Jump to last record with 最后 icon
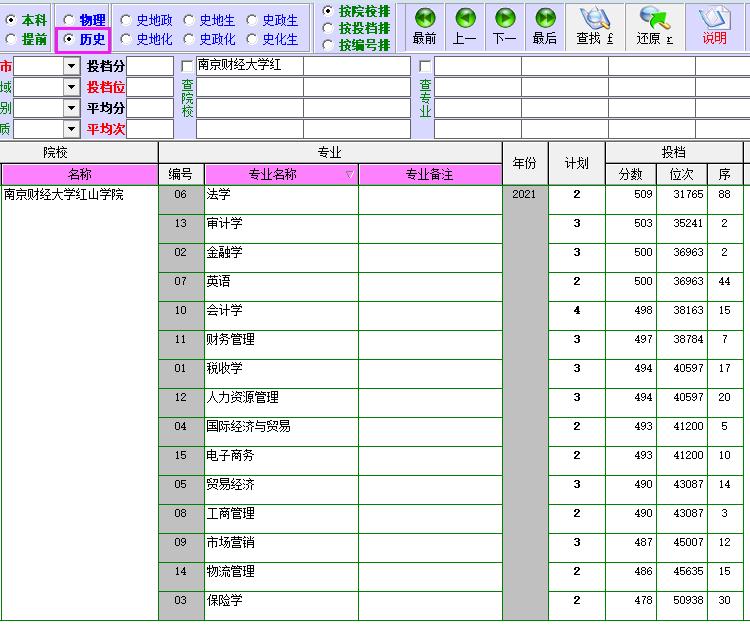The height and width of the screenshot is (626, 750). (x=545, y=27)
